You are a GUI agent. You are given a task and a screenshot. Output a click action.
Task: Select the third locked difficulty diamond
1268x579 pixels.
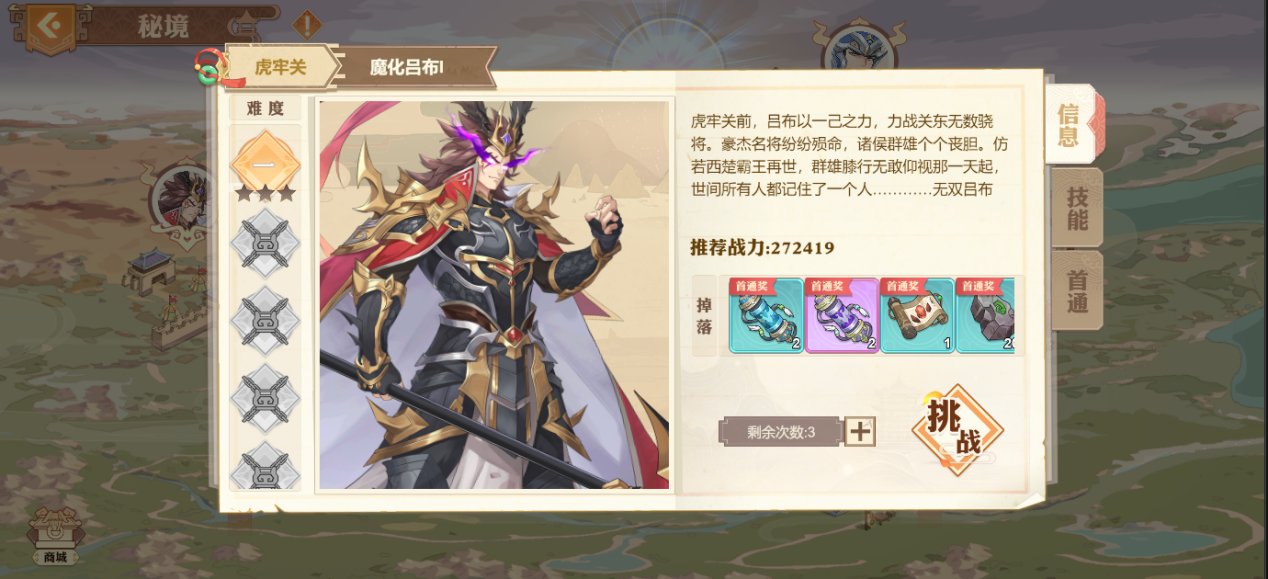tap(265, 398)
